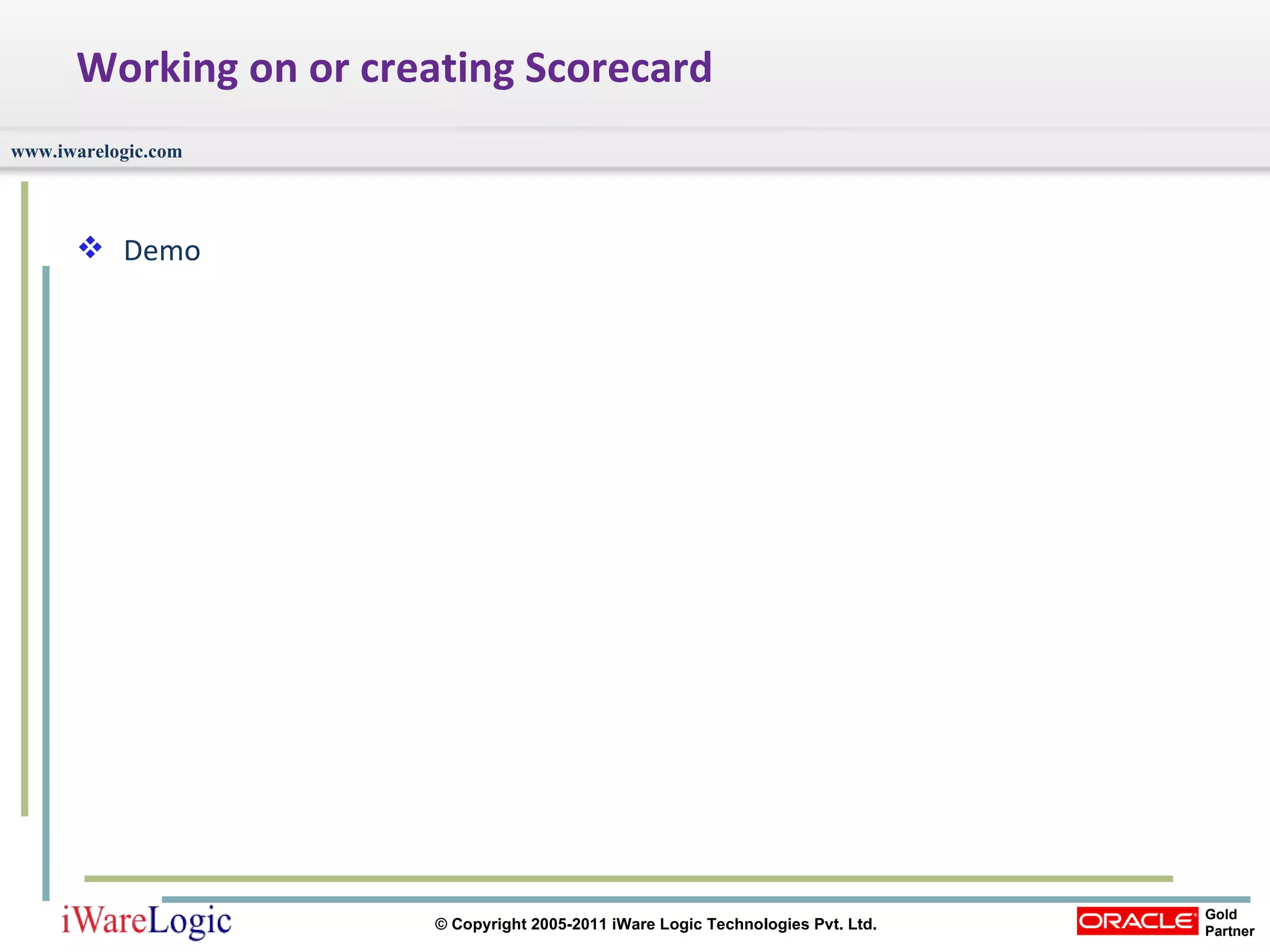Image resolution: width=1270 pixels, height=952 pixels.
Task: Click the slide title Working on or creating Scorecard
Action: coord(394,68)
